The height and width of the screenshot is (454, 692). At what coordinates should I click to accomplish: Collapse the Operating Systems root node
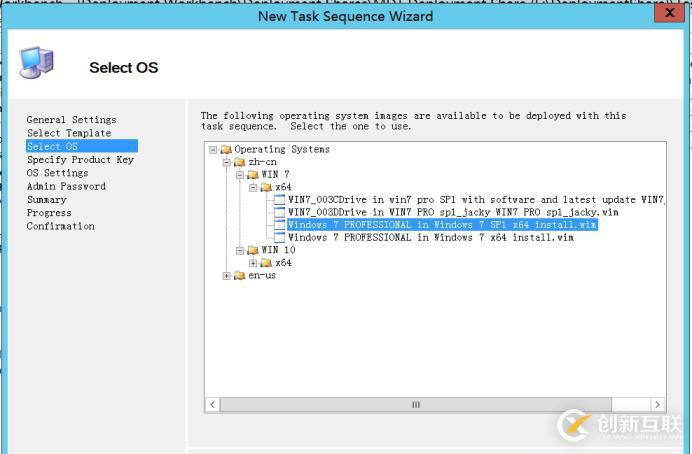pyautogui.click(x=213, y=150)
